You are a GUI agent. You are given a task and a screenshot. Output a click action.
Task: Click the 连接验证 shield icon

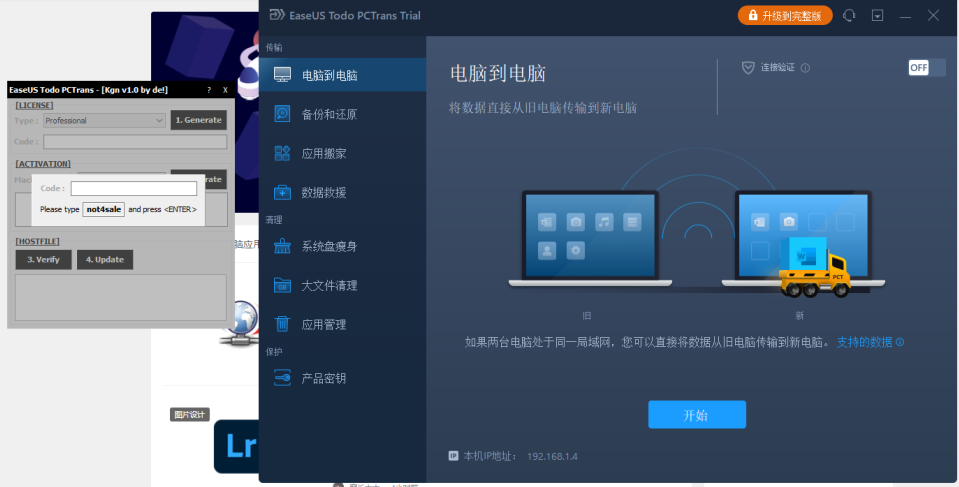coord(747,67)
